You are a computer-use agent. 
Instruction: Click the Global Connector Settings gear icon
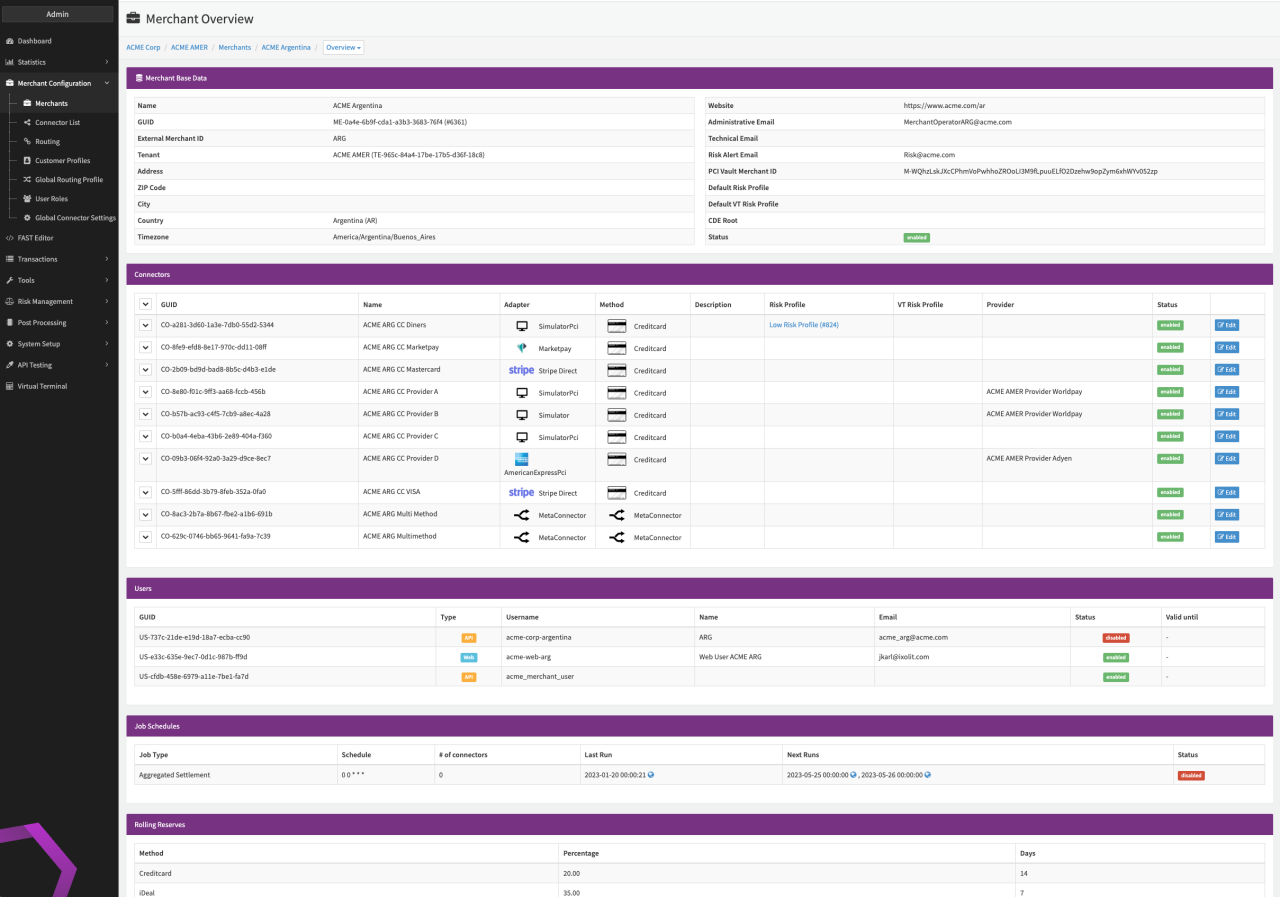27,217
